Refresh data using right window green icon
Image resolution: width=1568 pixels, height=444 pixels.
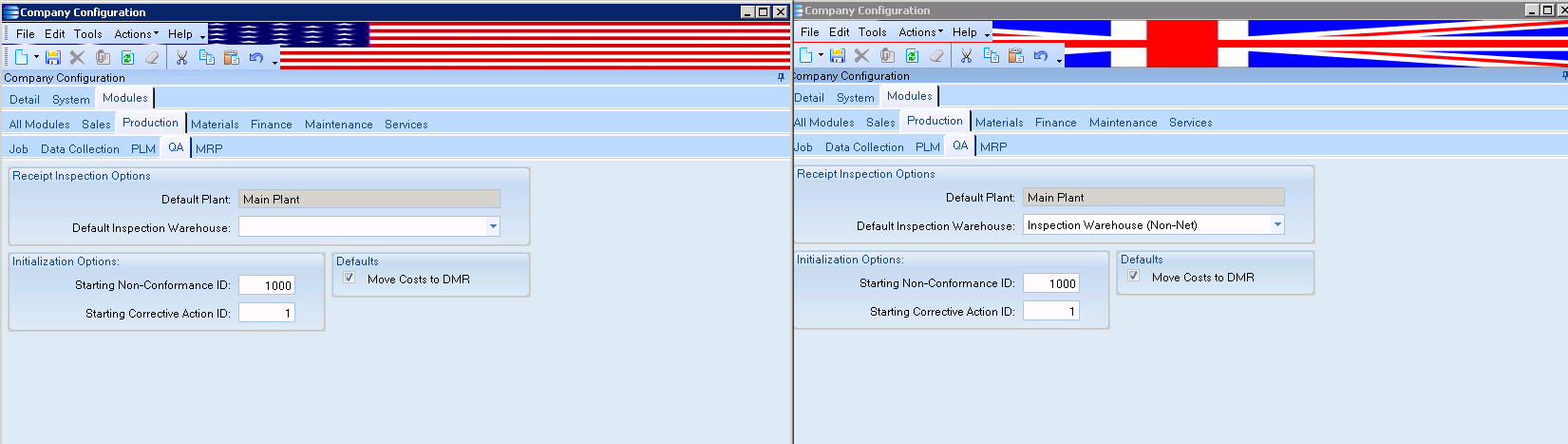(912, 55)
